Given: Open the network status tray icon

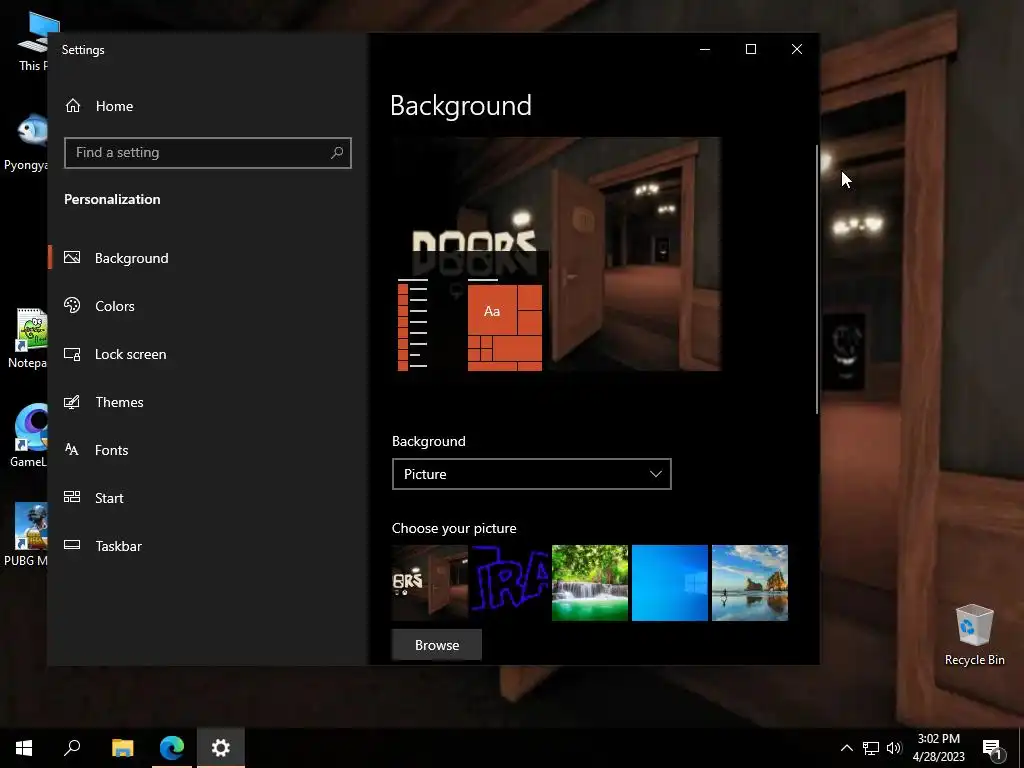Looking at the screenshot, I should (x=871, y=748).
